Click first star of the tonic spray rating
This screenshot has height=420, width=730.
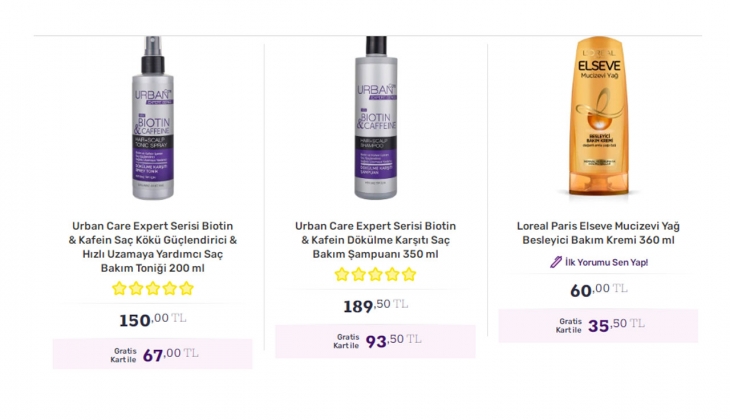coord(119,289)
